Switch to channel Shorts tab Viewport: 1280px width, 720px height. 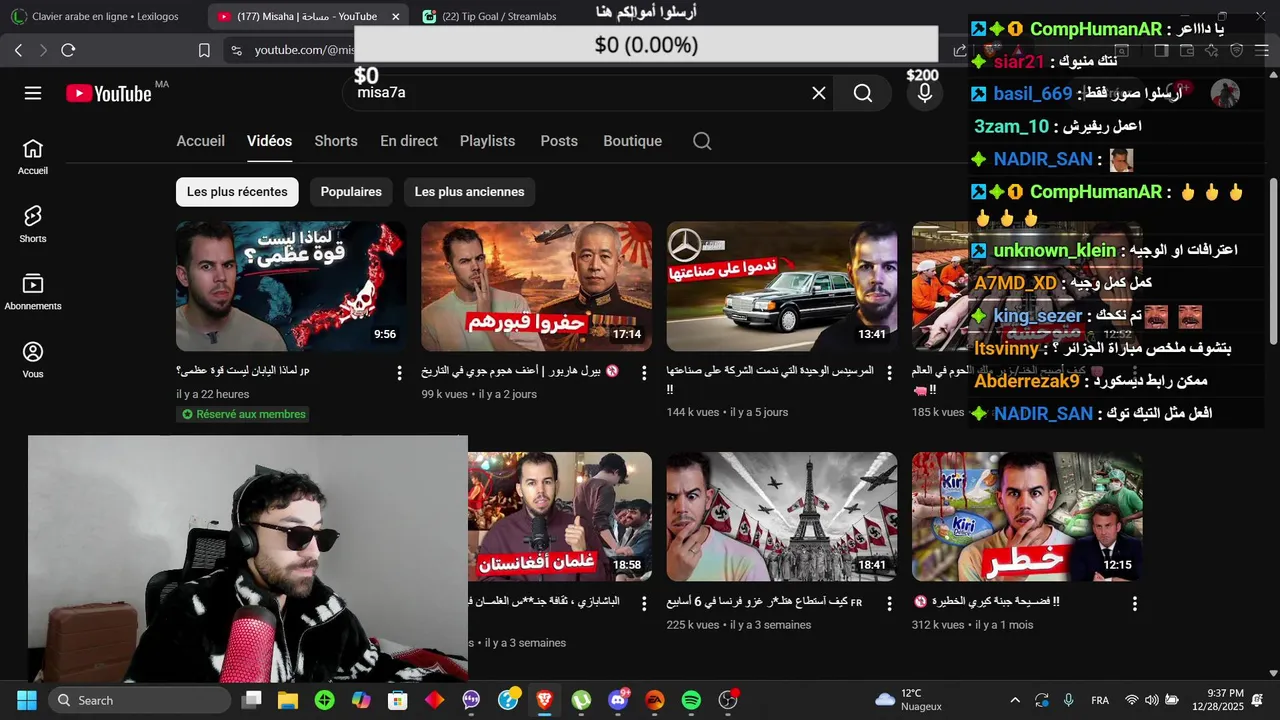tap(336, 141)
